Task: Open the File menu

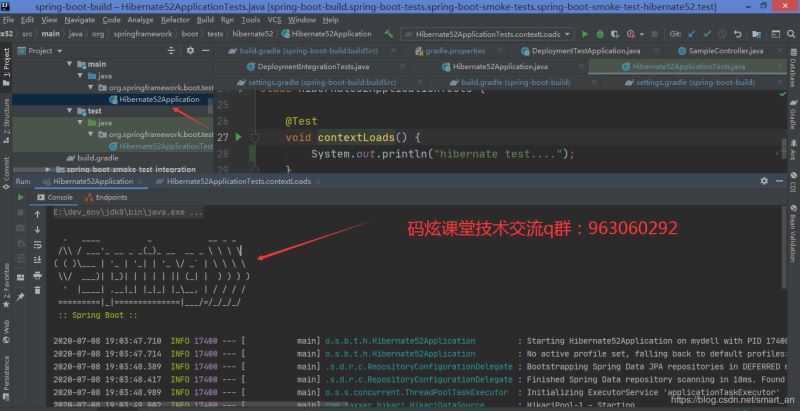Action: coord(8,20)
